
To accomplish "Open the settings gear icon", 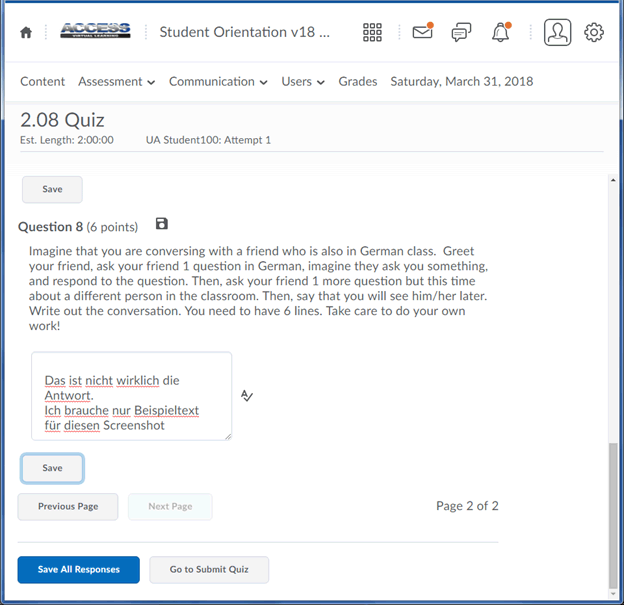I will [x=594, y=33].
